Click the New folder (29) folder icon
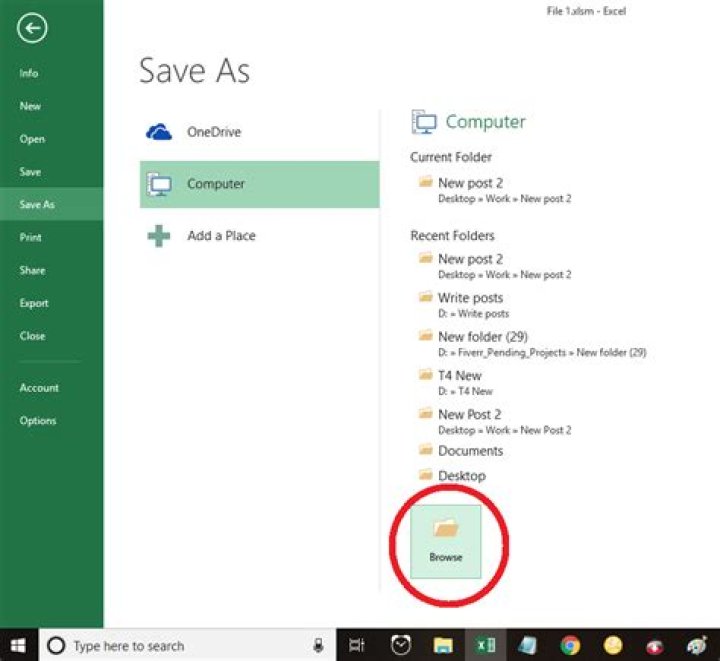 pos(425,336)
